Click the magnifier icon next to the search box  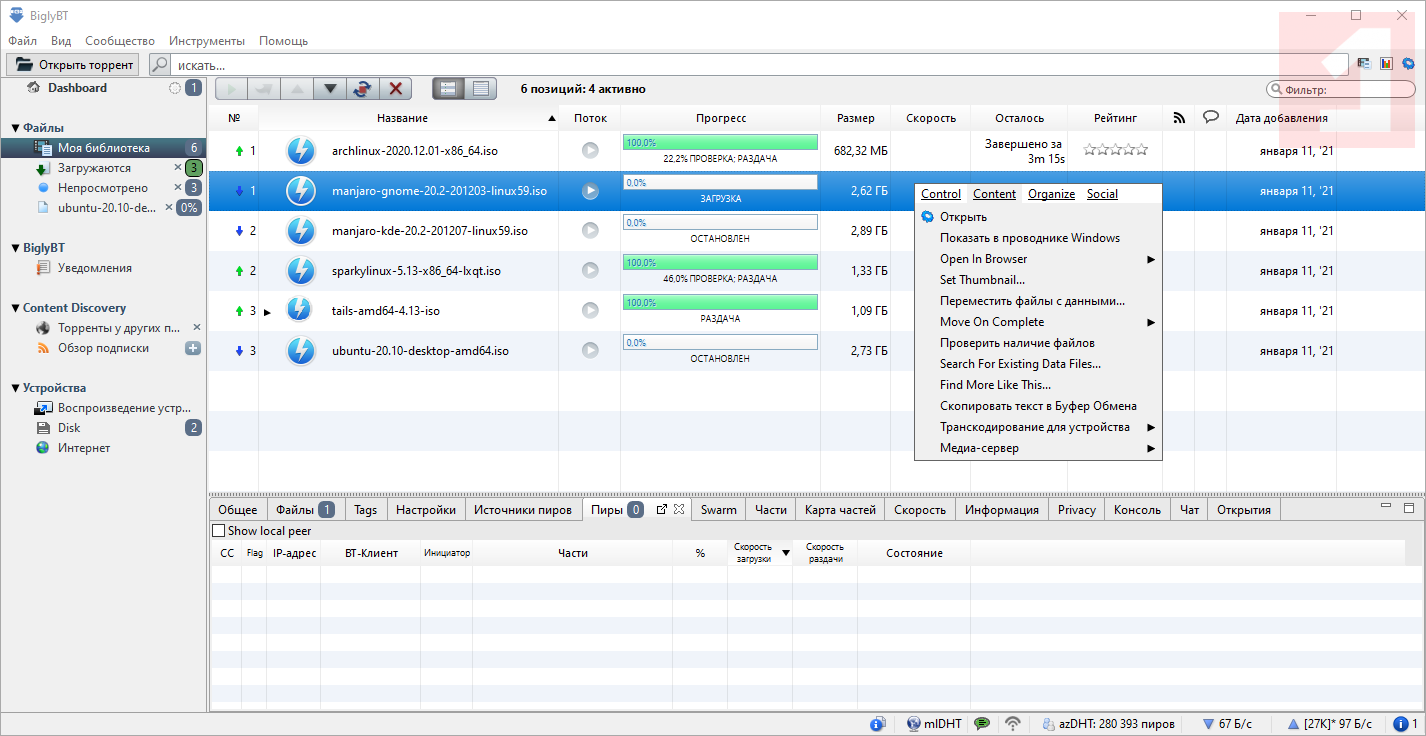pyautogui.click(x=160, y=65)
